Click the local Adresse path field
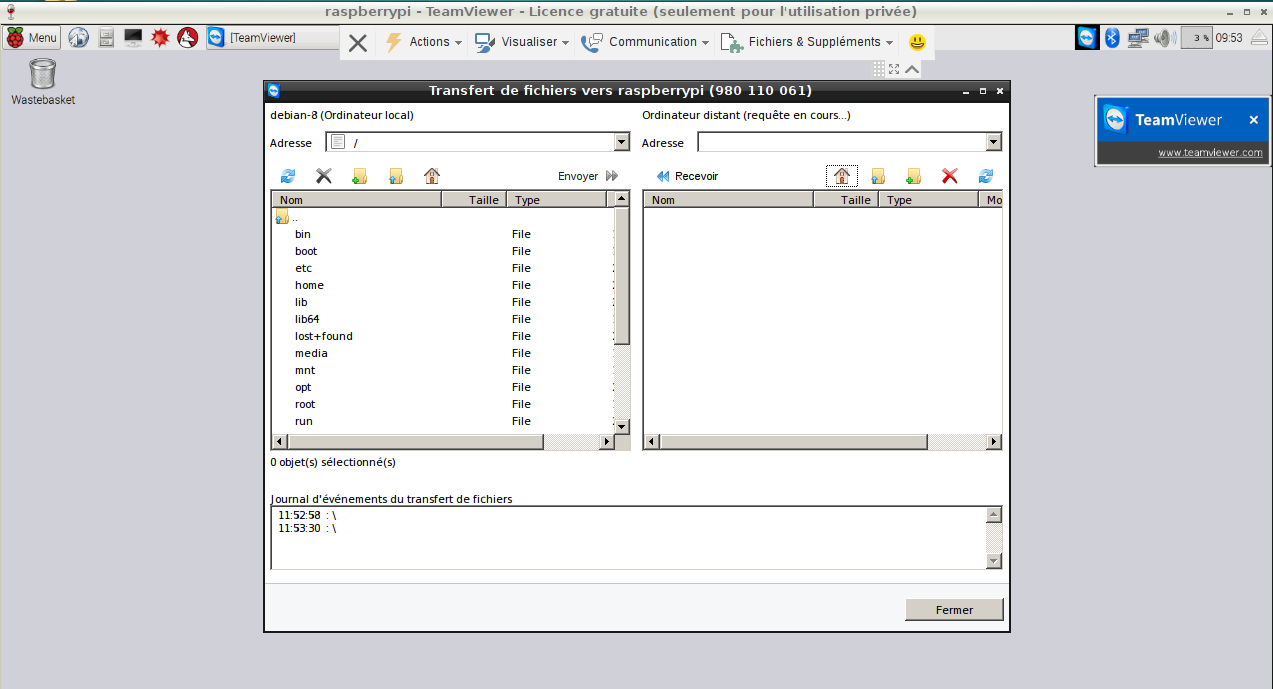The image size is (1273, 689). (x=470, y=142)
